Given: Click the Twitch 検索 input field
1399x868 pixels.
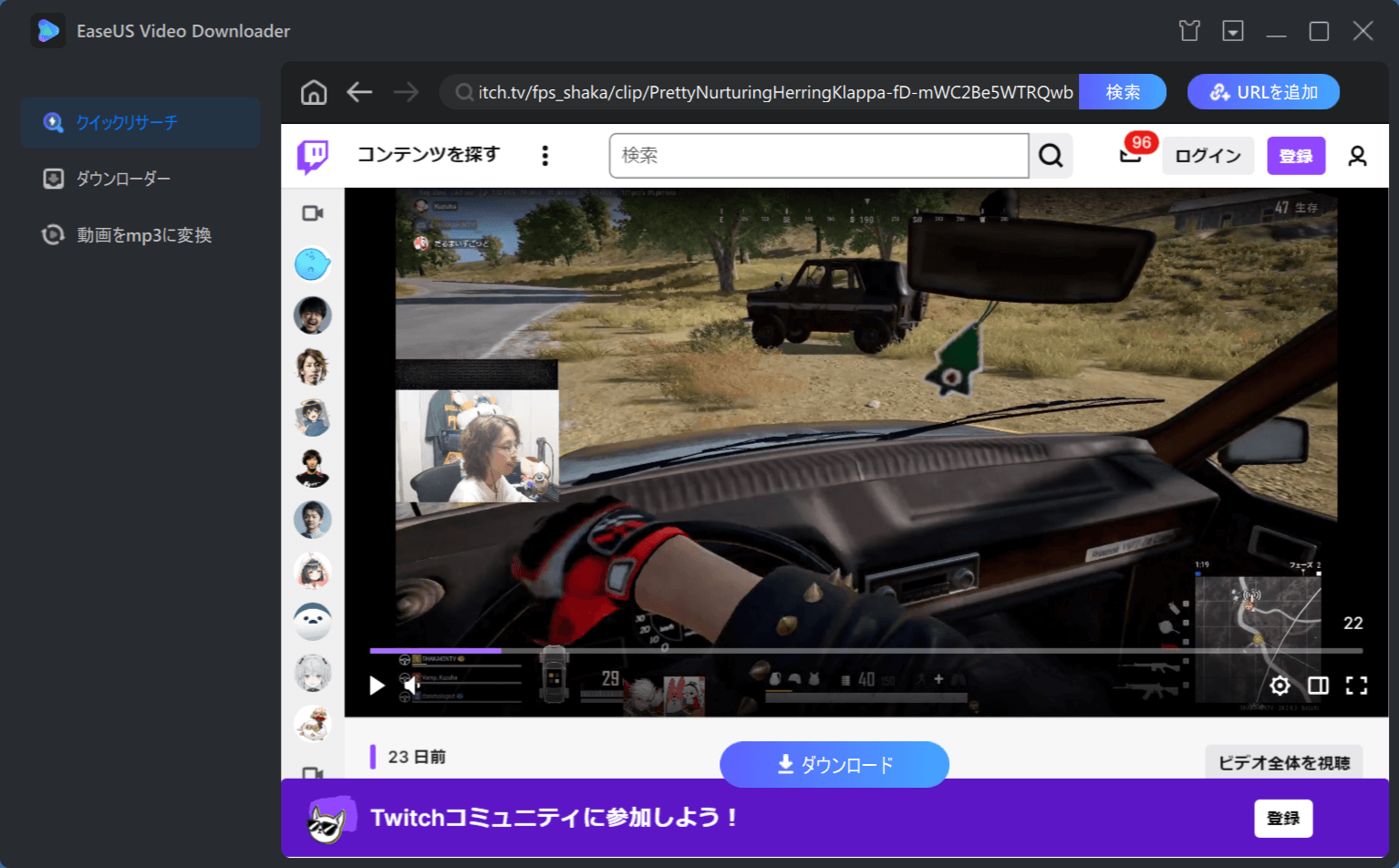Looking at the screenshot, I should point(819,156).
